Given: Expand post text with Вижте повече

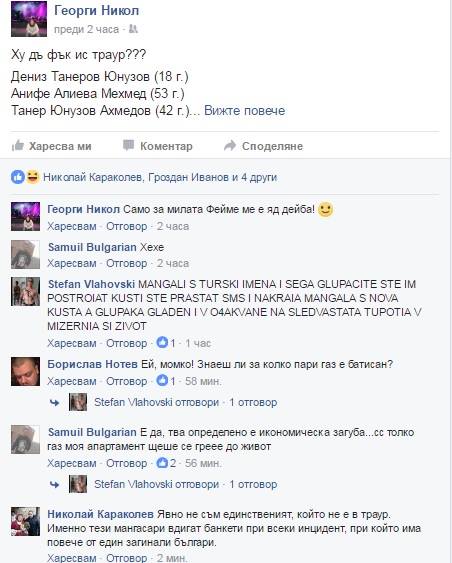Looking at the screenshot, I should point(244,111).
